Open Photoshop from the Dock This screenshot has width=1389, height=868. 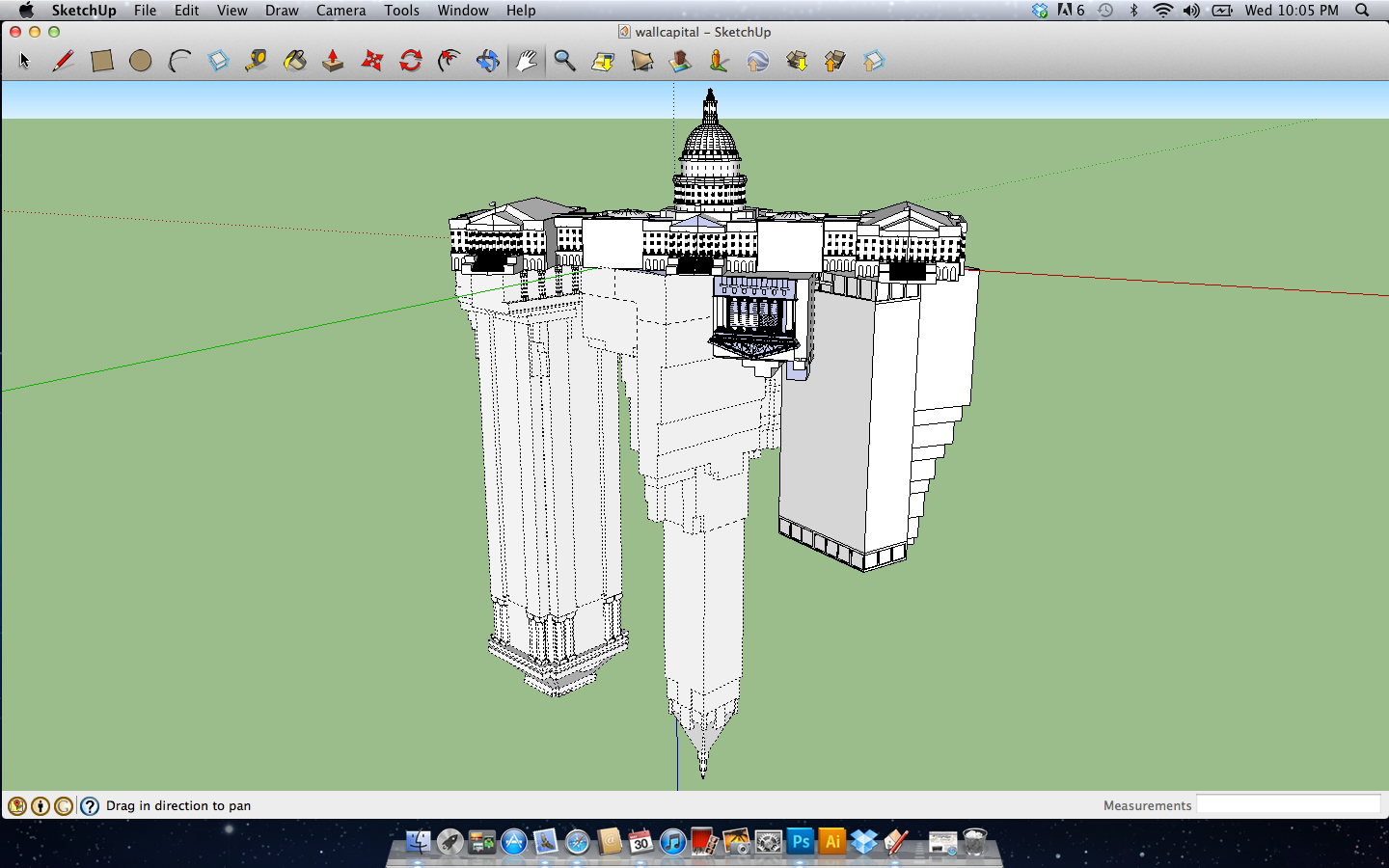click(x=801, y=842)
